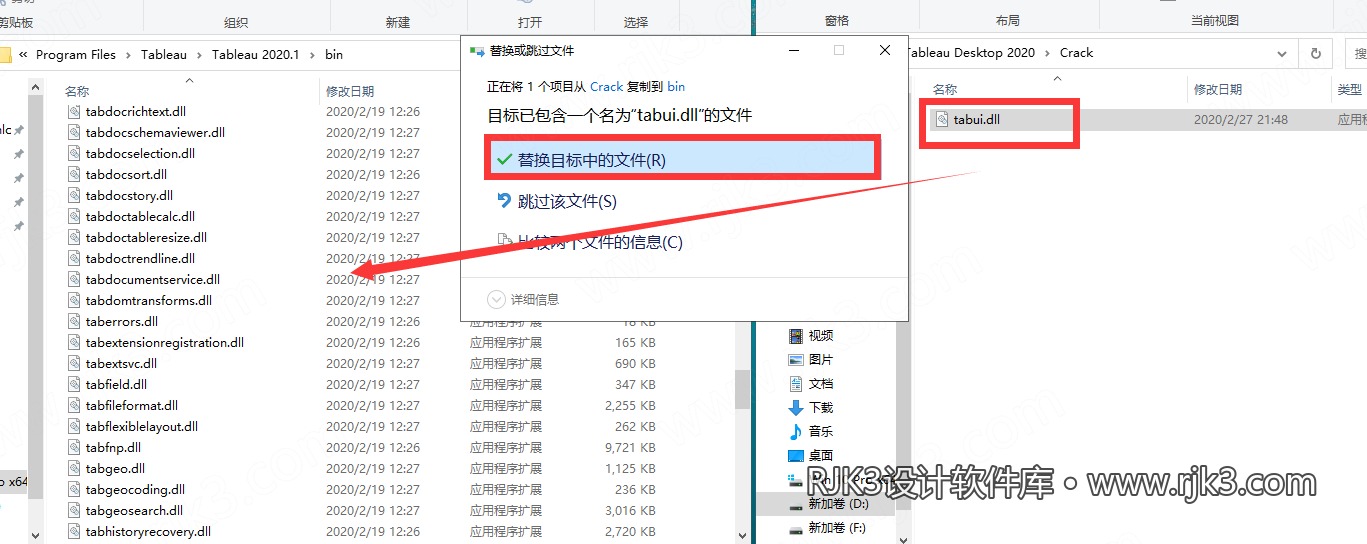The width and height of the screenshot is (1367, 544).
Task: Open 新加卷 (F:) drive in navigation pane
Action: point(837,528)
